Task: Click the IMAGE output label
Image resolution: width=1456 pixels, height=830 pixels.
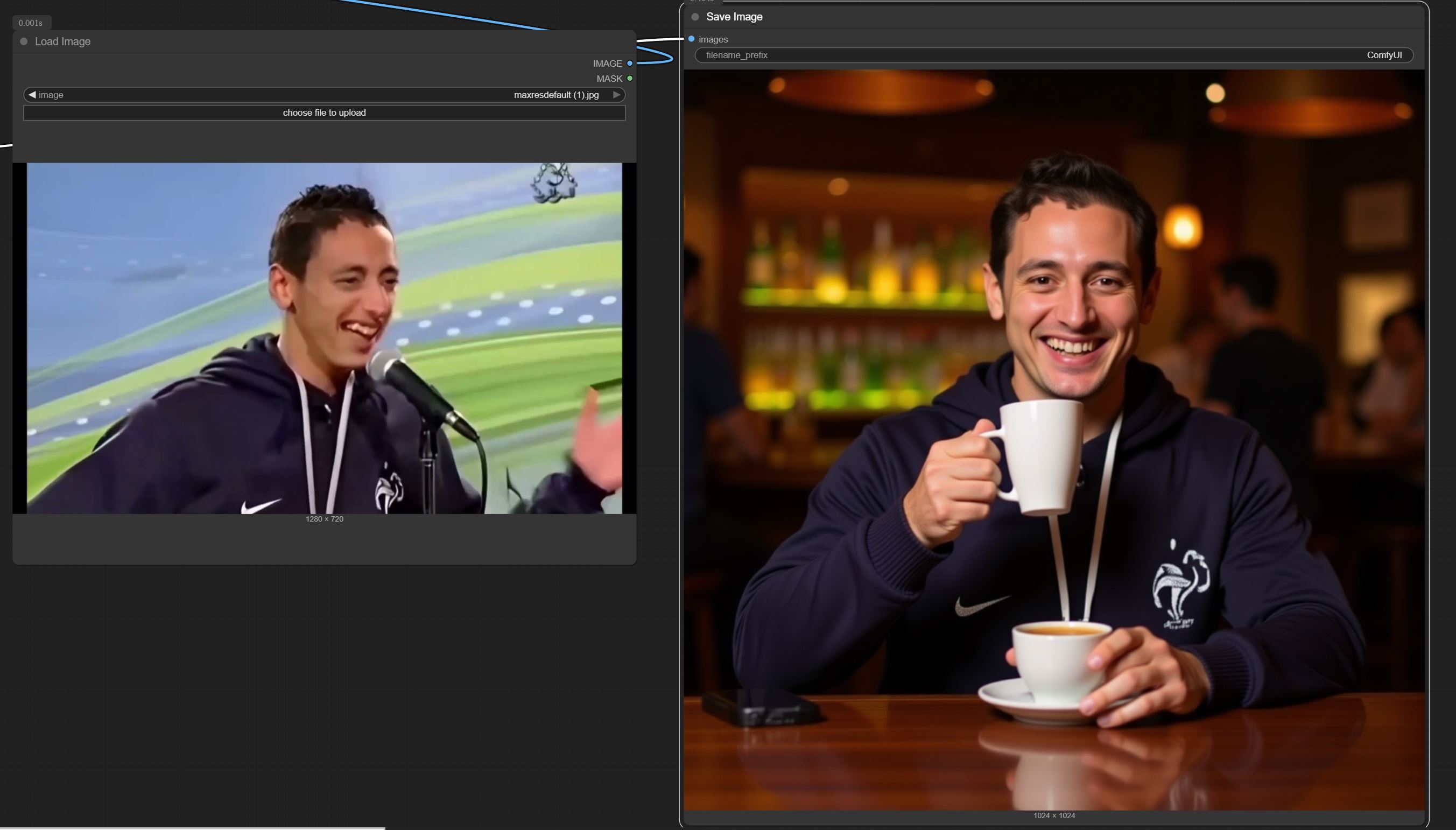Action: [x=607, y=64]
